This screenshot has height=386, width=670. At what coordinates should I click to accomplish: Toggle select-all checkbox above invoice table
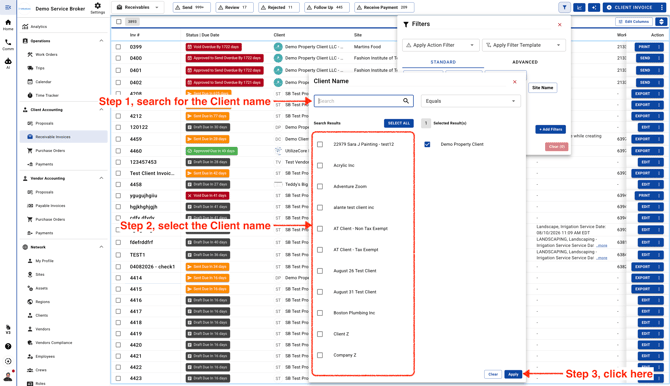[x=119, y=21]
